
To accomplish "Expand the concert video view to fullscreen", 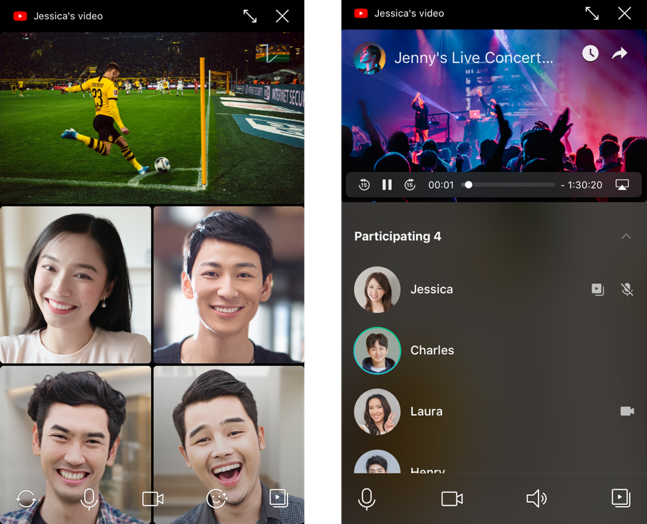I will point(592,13).
